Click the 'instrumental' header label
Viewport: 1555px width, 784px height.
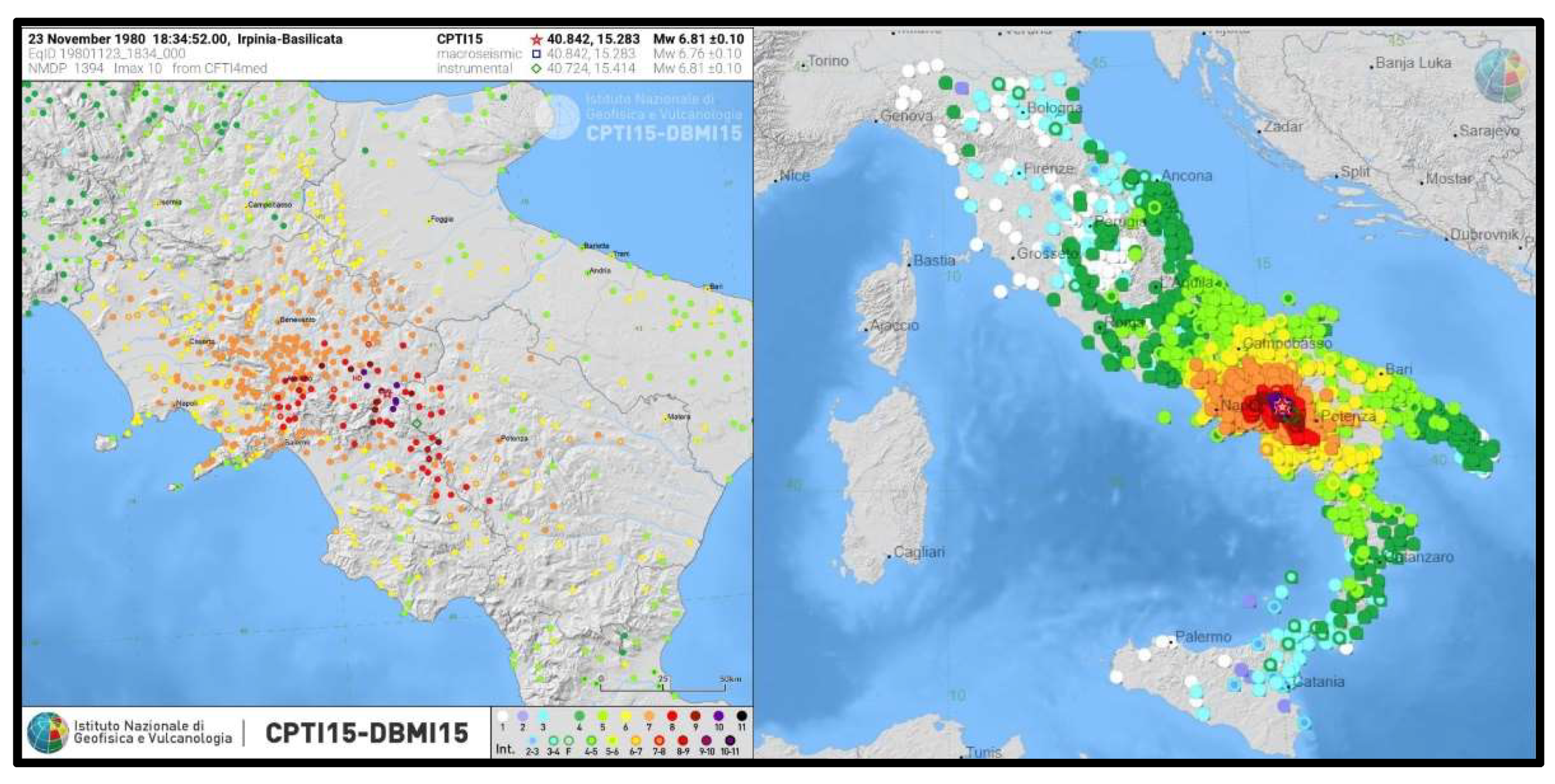(x=475, y=68)
